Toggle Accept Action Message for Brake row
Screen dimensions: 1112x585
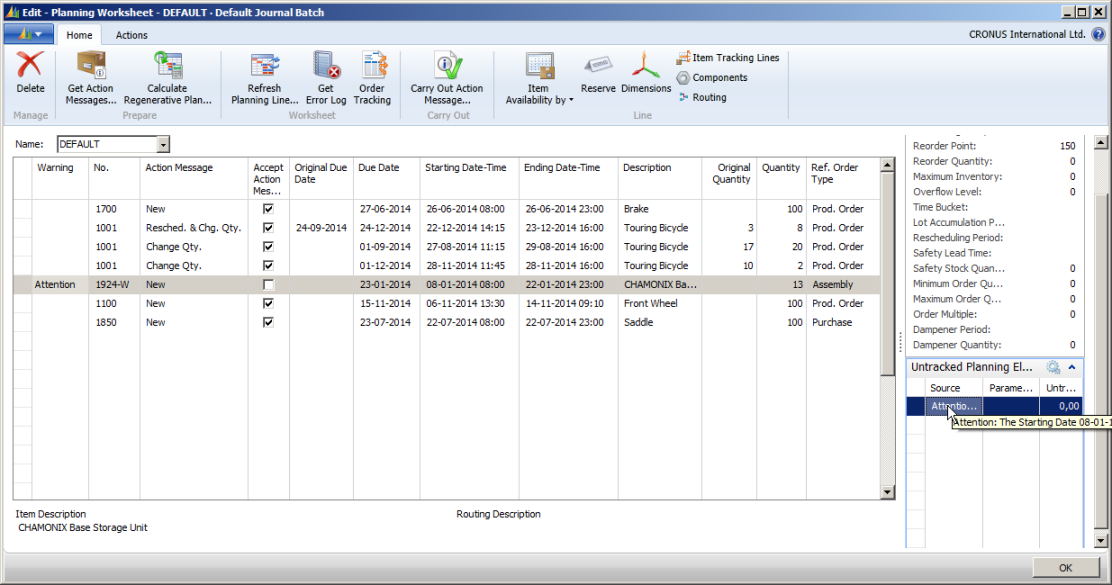pos(268,208)
